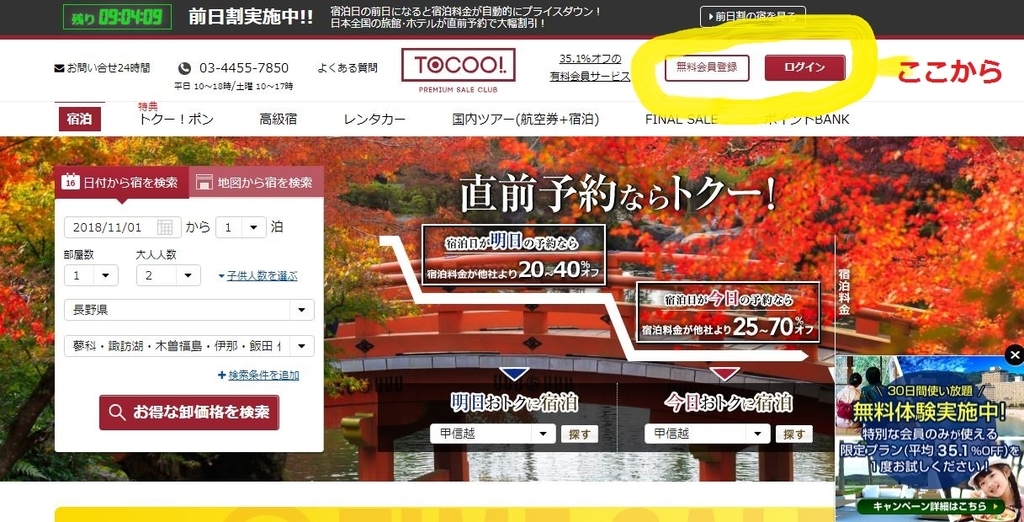Click the 残り countdown timer
Viewport: 1024px width, 522px height.
coord(117,17)
